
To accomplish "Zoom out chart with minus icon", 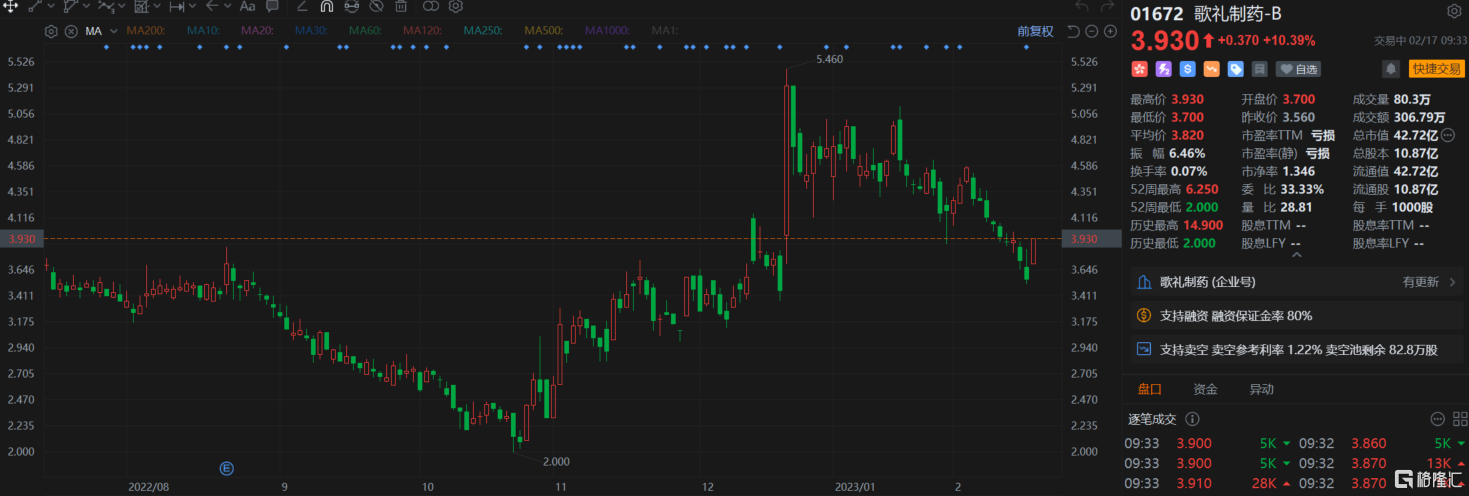I will point(1091,31).
